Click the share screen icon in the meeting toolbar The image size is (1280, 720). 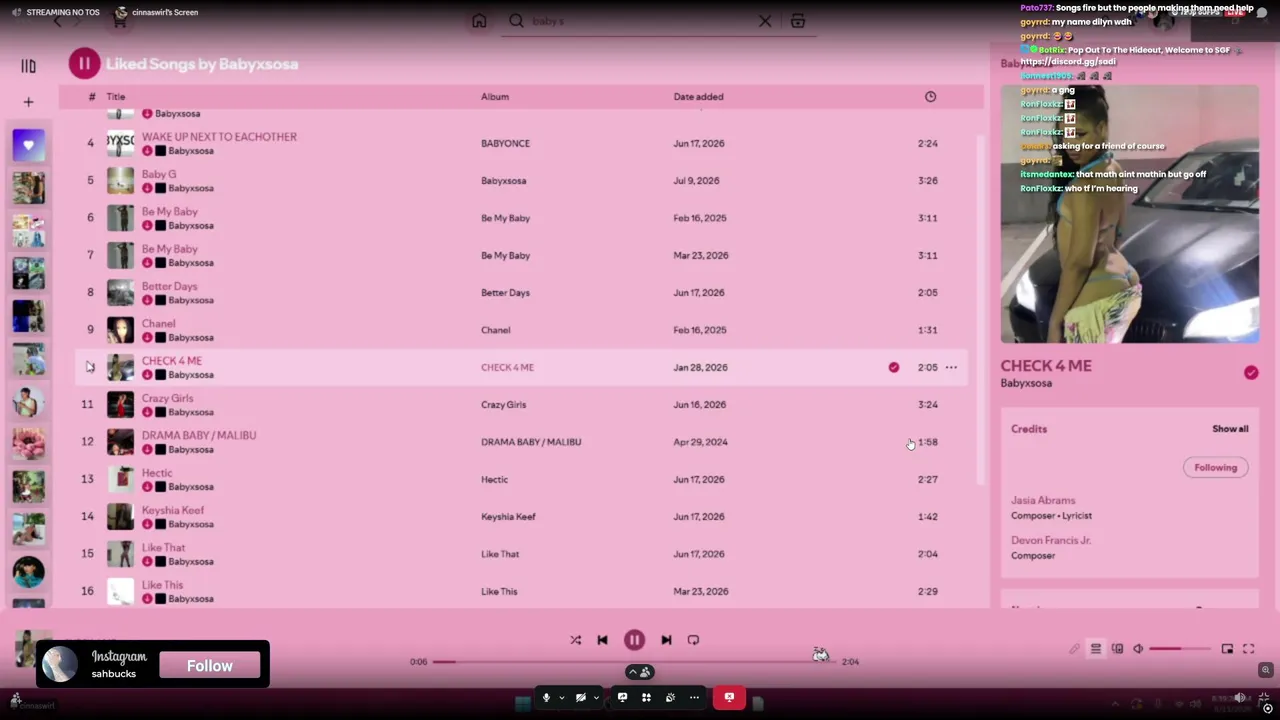pyautogui.click(x=622, y=697)
